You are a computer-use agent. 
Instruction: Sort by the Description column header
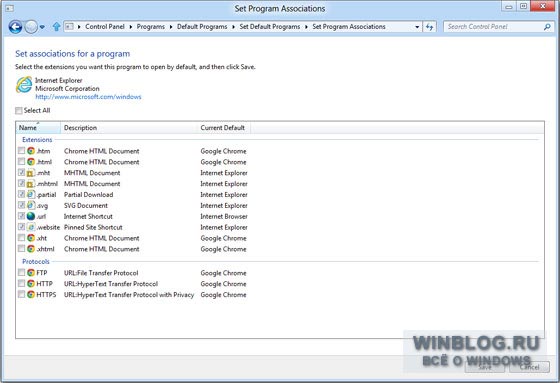pos(129,128)
